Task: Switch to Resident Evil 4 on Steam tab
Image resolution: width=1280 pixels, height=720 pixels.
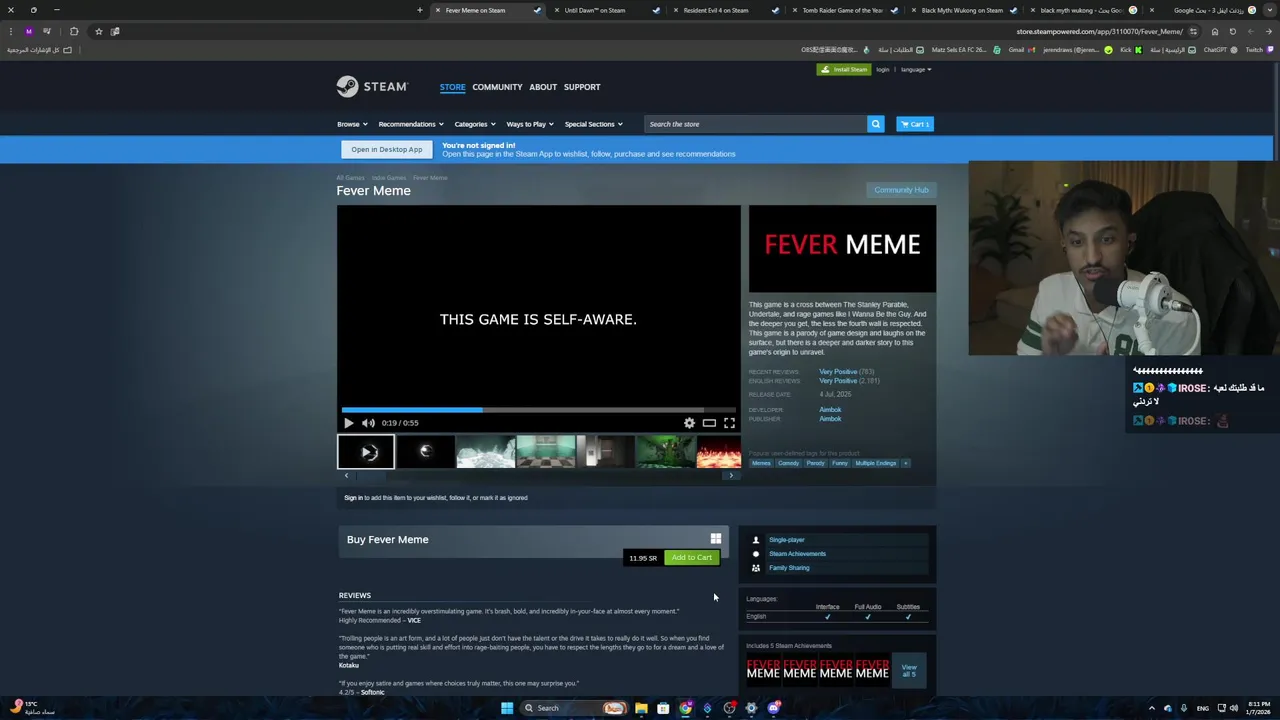Action: click(x=716, y=10)
